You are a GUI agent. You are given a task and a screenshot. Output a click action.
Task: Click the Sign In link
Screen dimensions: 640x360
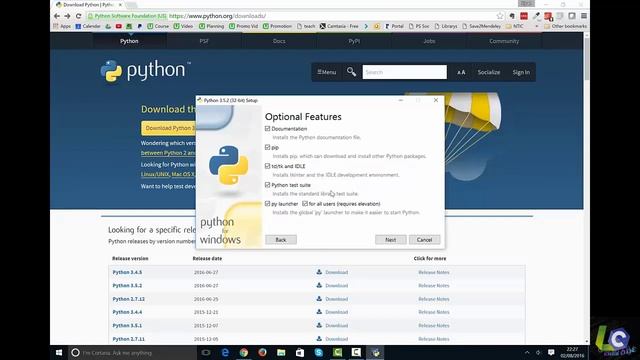point(521,72)
